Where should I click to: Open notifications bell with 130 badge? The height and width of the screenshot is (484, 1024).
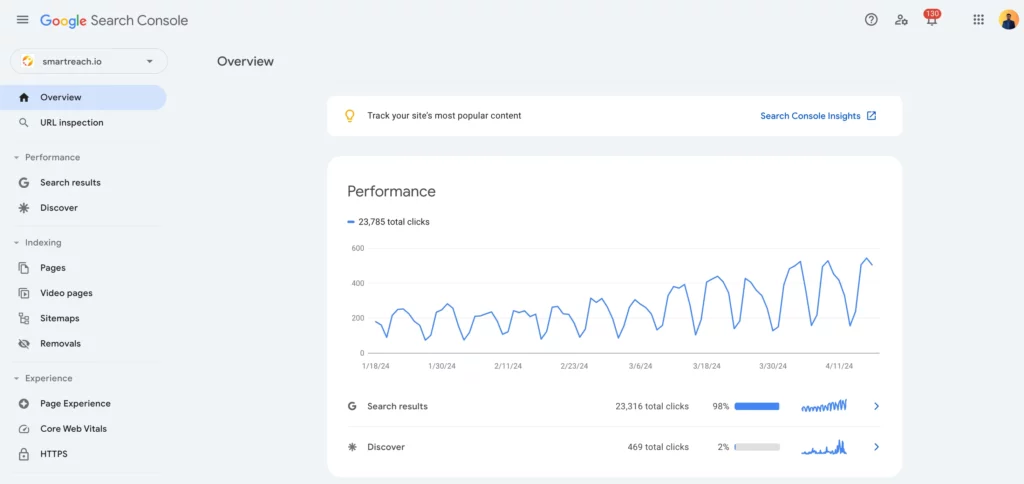click(x=932, y=18)
